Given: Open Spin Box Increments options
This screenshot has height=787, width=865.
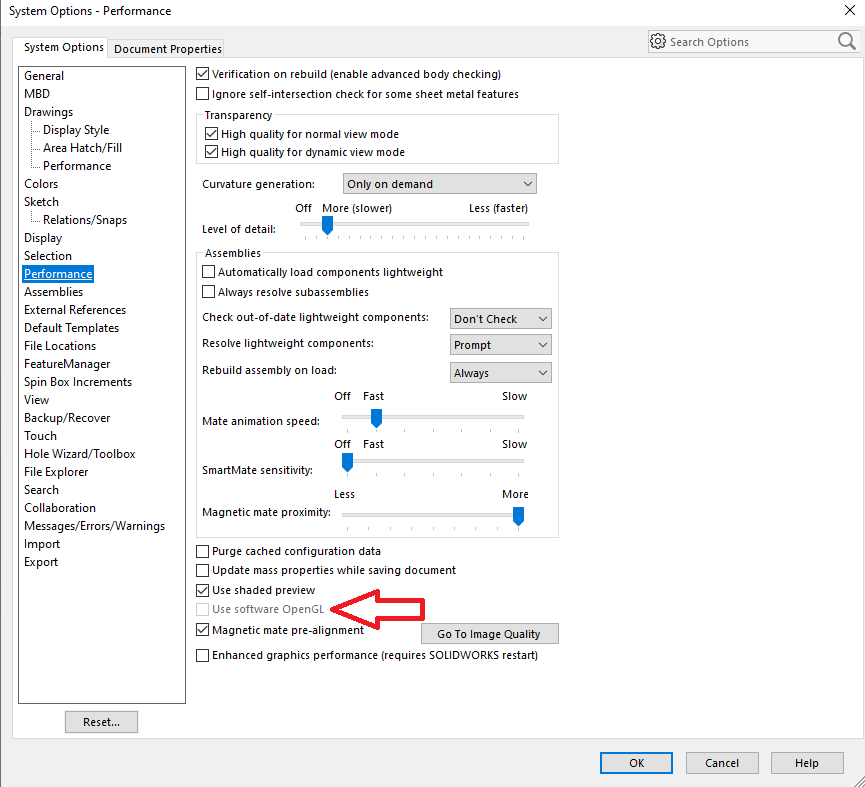Looking at the screenshot, I should (x=78, y=382).
